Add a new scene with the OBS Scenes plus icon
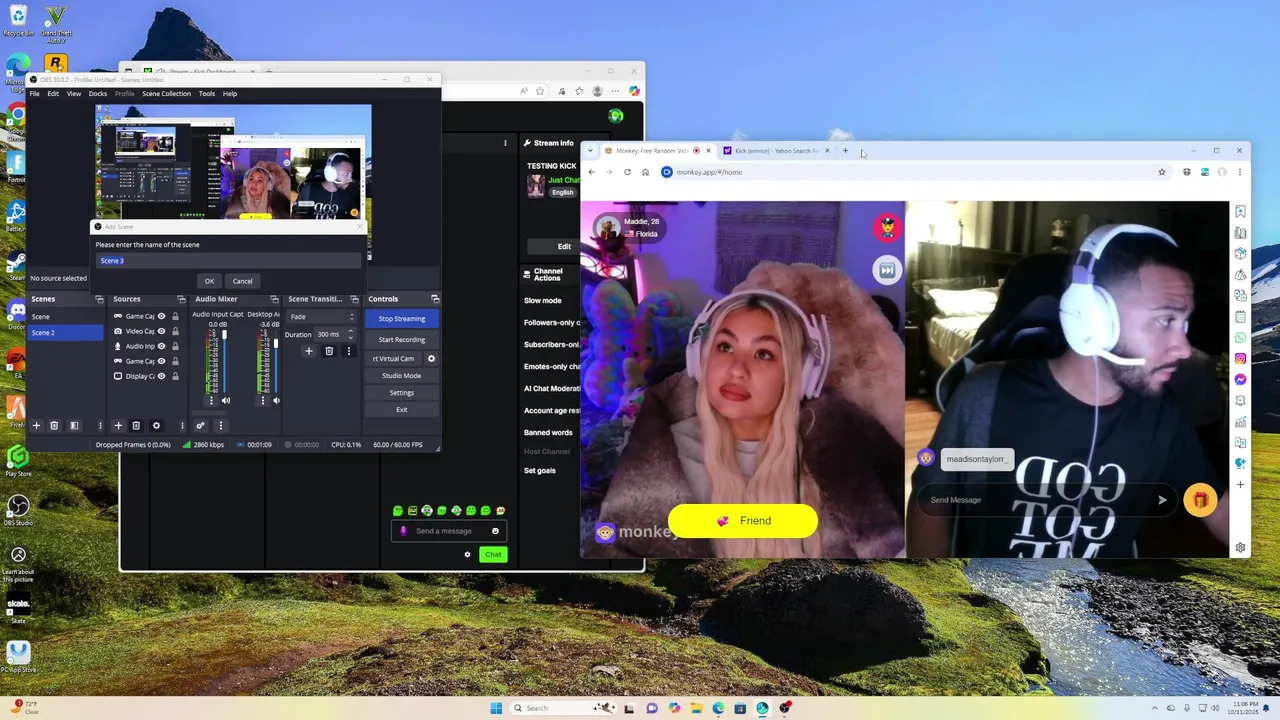 [36, 425]
